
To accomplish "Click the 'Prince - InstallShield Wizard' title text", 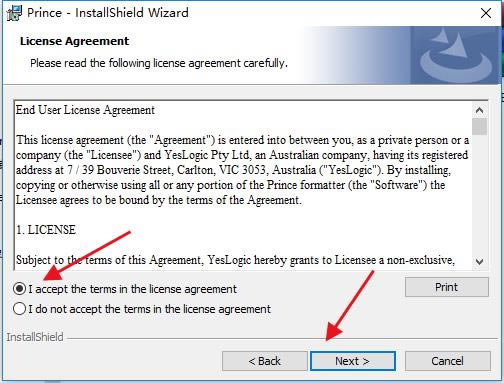I will (108, 13).
